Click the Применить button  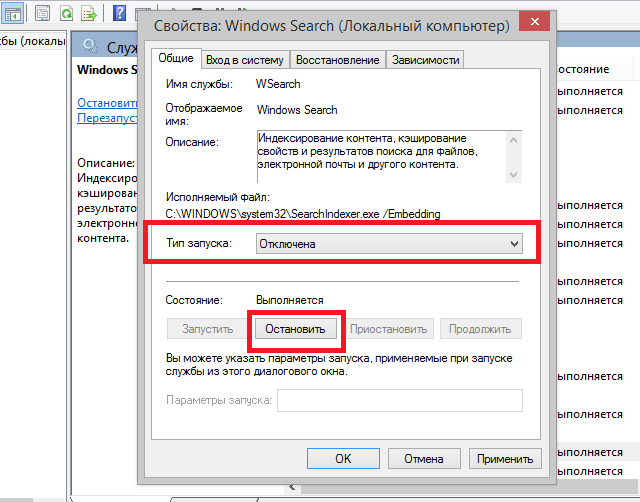coord(505,459)
